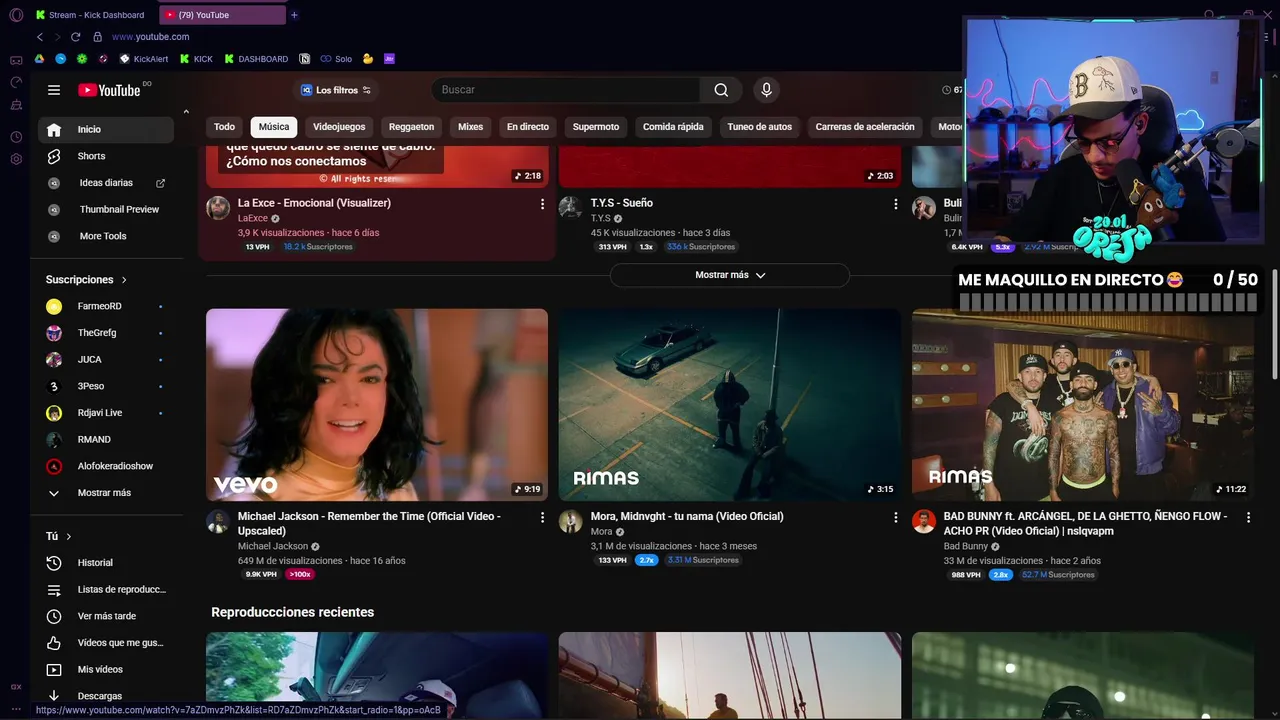This screenshot has height=720, width=1280.
Task: Open the Opera sidebar history clock icon
Action: (16, 137)
